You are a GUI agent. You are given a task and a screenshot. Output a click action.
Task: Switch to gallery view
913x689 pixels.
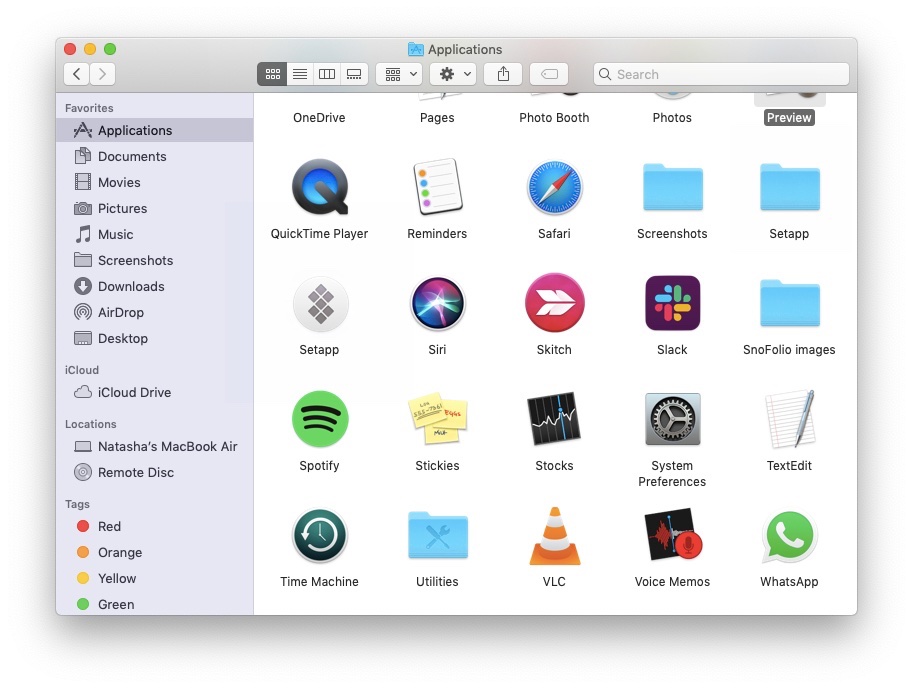(x=354, y=73)
